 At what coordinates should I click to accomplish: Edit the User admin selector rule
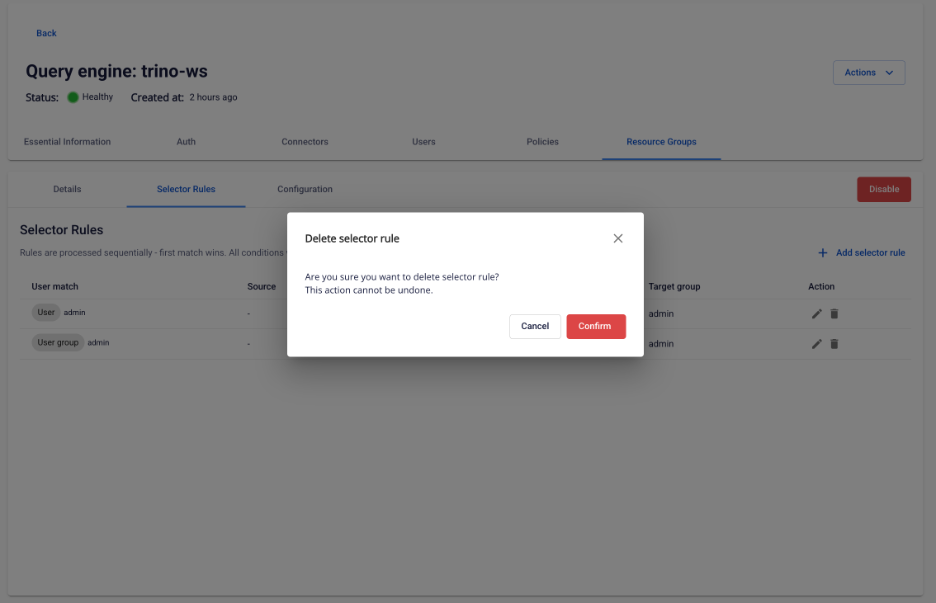(x=817, y=313)
